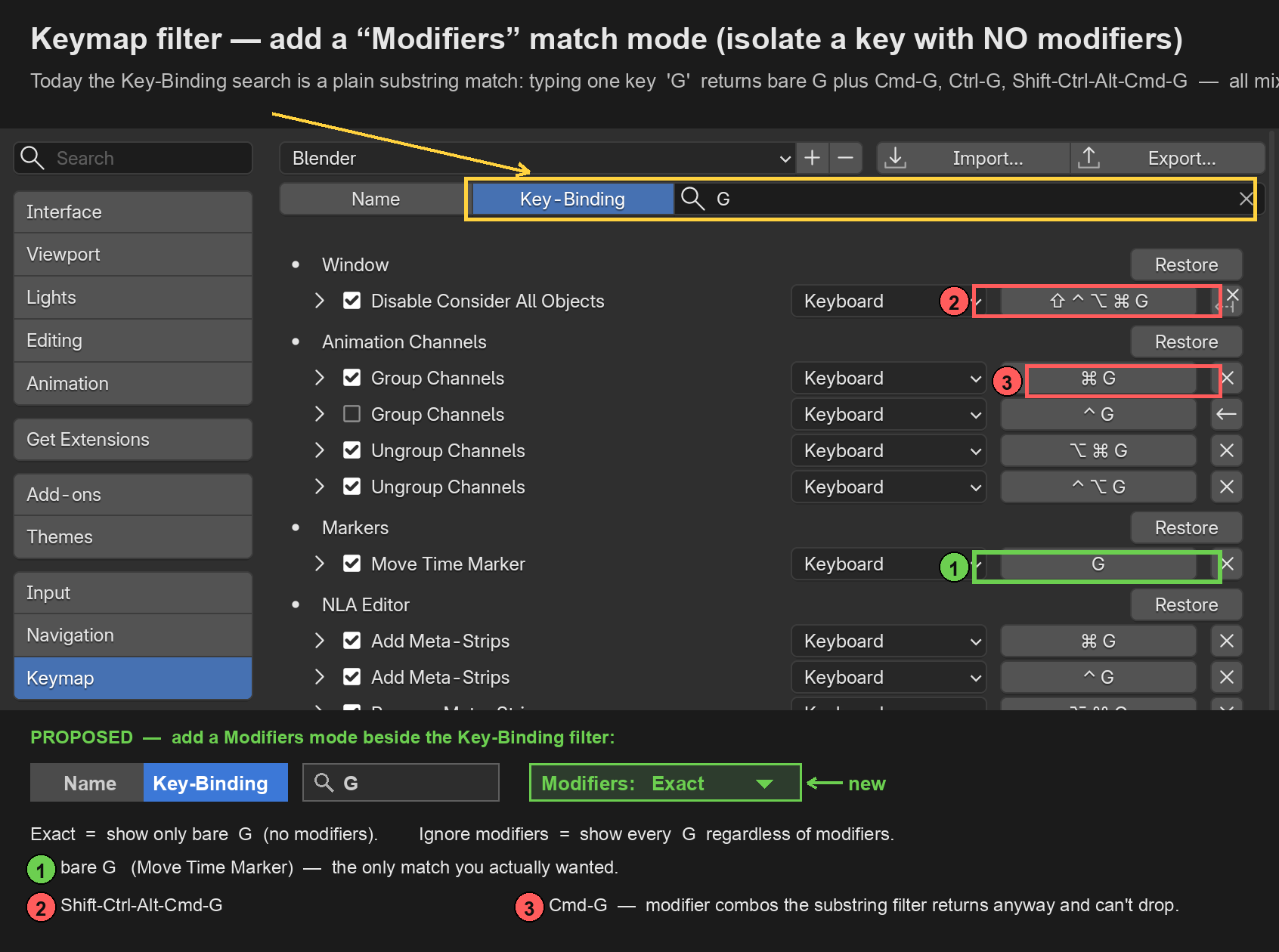
Task: Go to the Add-ons preferences section
Action: (x=133, y=494)
